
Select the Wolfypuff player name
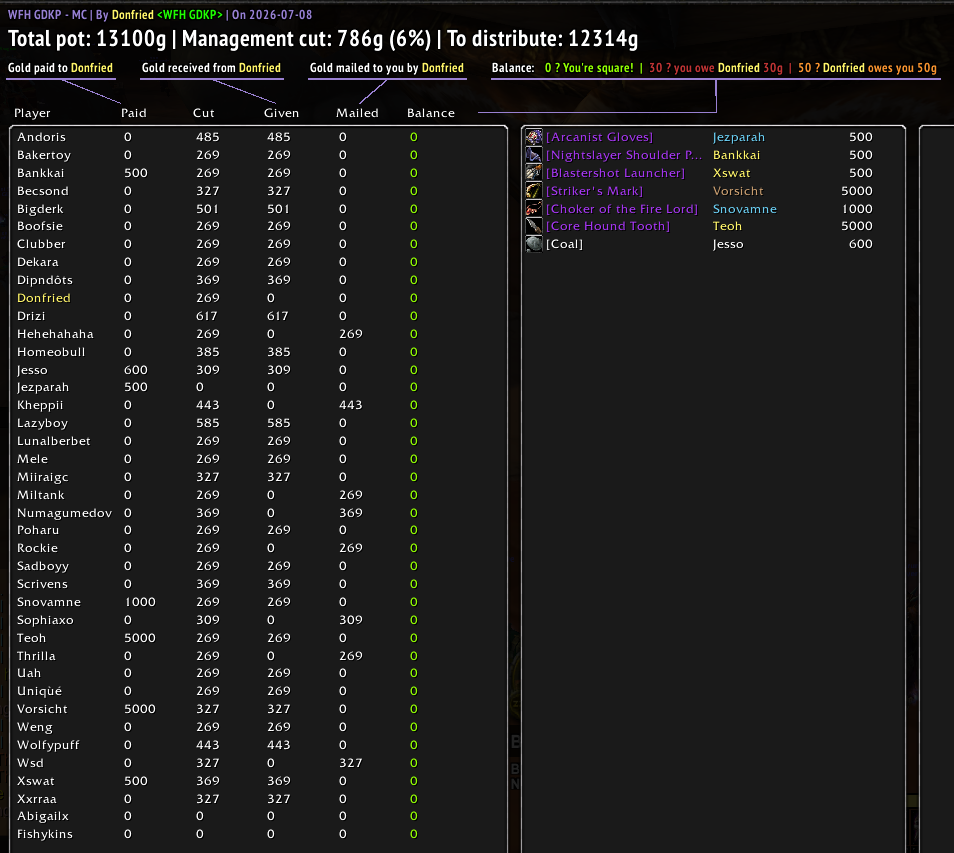tap(48, 745)
